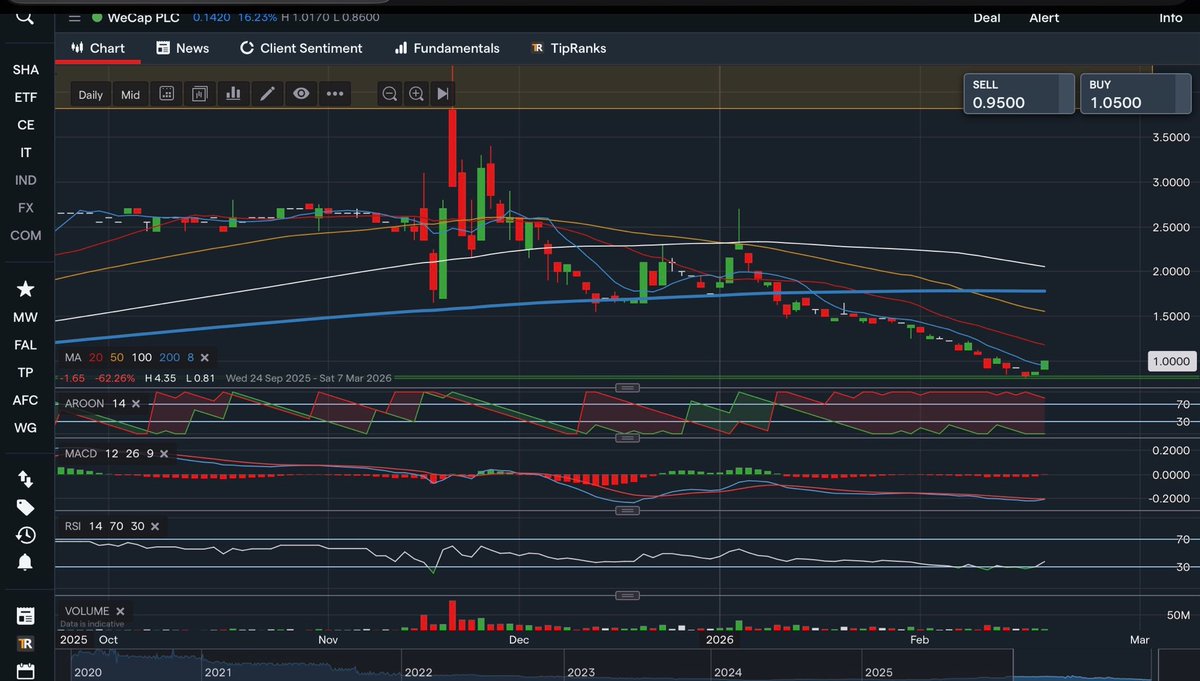Screen dimensions: 1200x681
Task: Open the three-dots more options button
Action: (335, 94)
